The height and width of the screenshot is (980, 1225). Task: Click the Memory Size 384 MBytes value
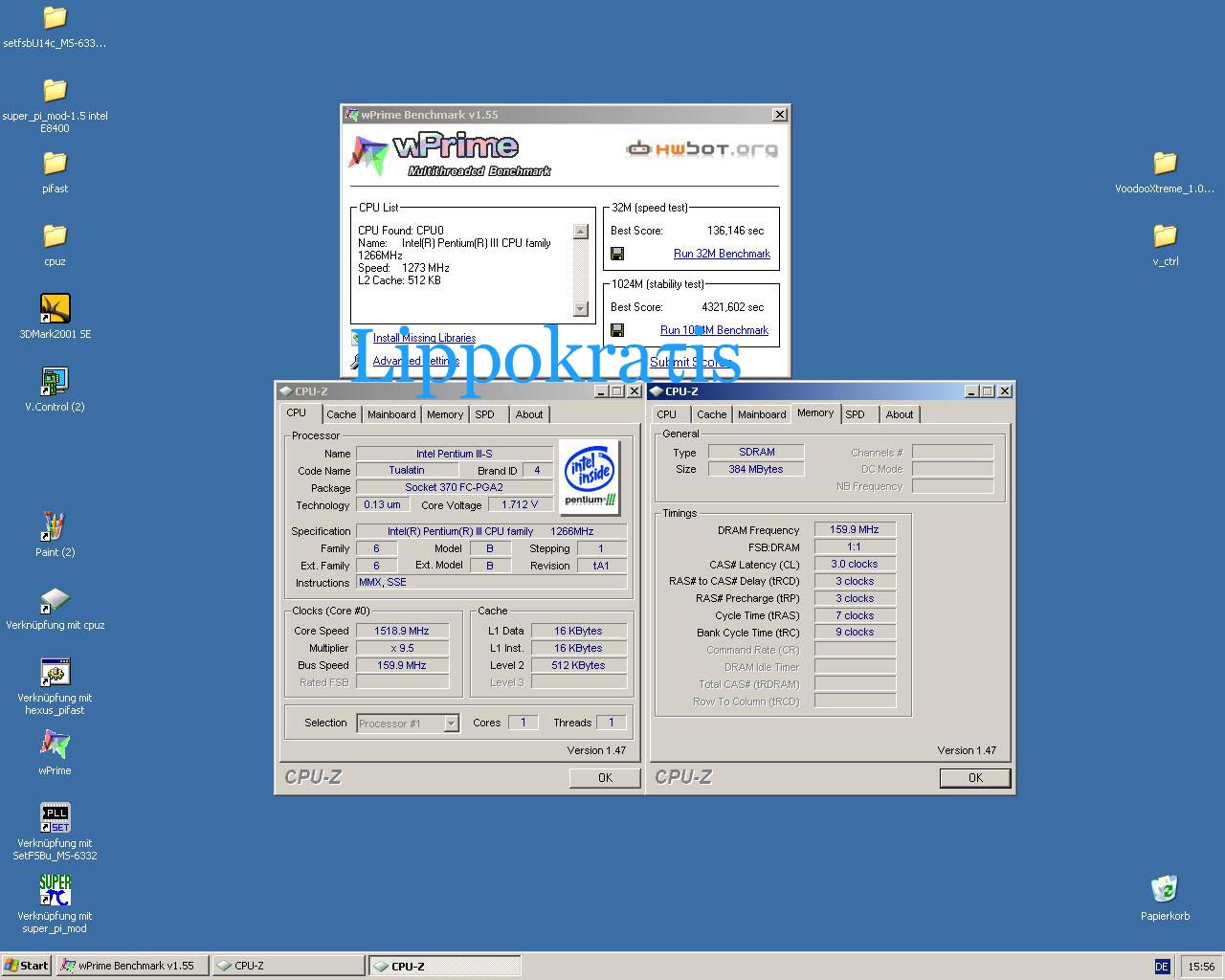point(756,469)
